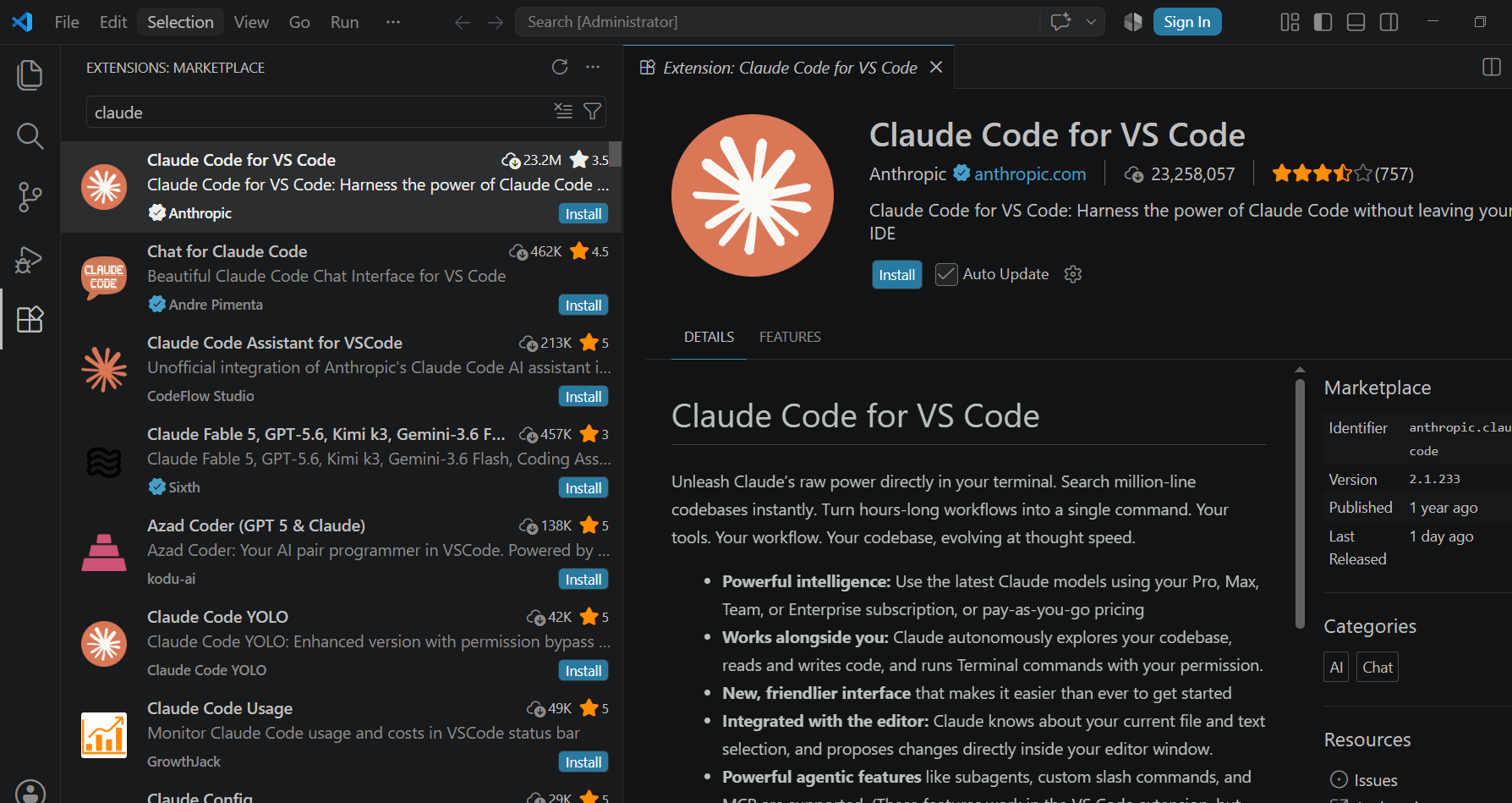Open the Extensions view more actions menu
1512x803 pixels.
point(593,67)
